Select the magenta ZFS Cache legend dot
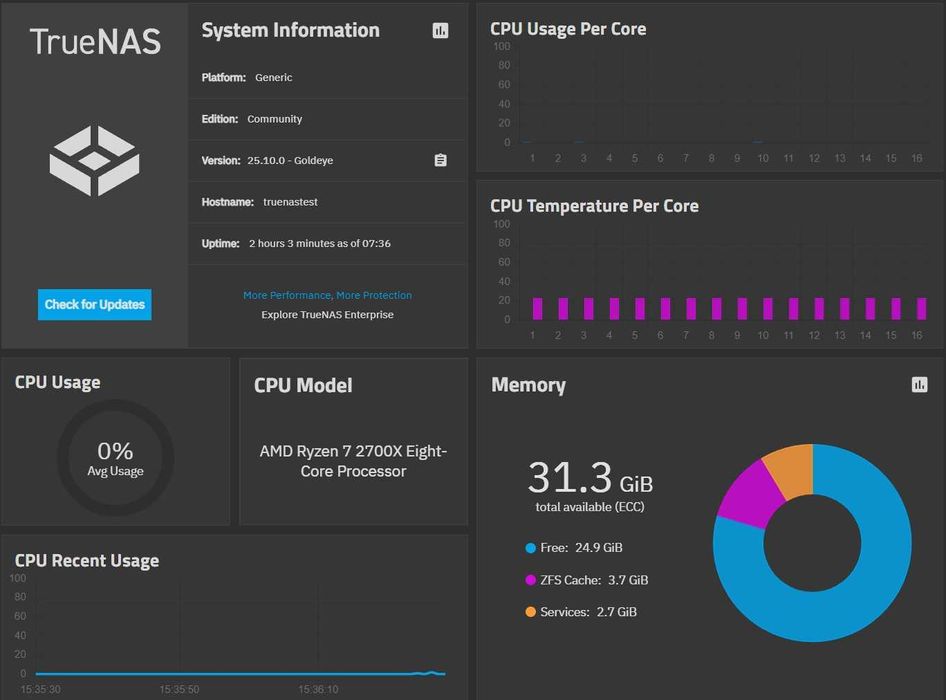This screenshot has height=700, width=946. coord(530,580)
